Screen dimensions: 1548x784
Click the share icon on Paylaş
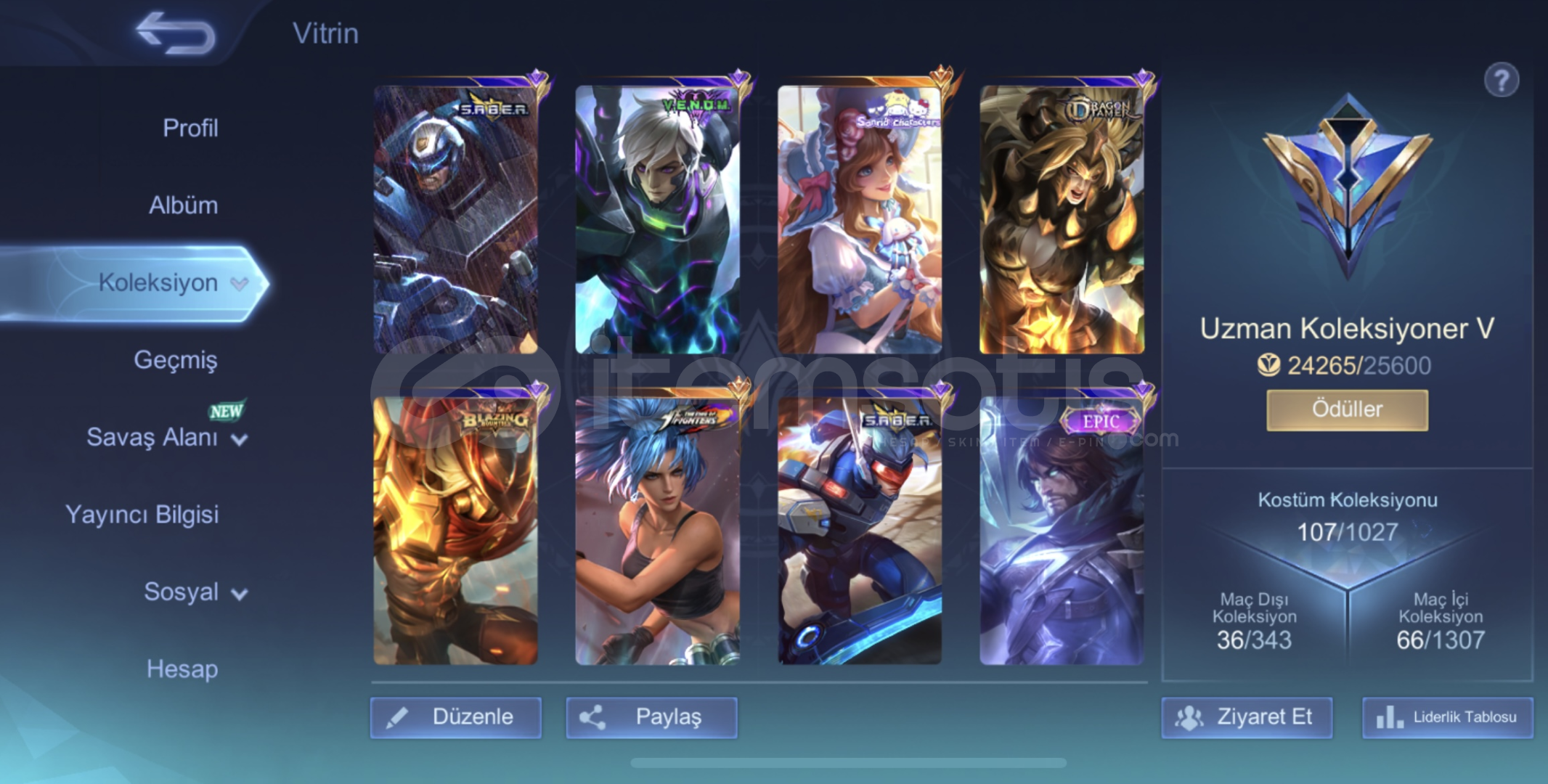pyautogui.click(x=592, y=718)
